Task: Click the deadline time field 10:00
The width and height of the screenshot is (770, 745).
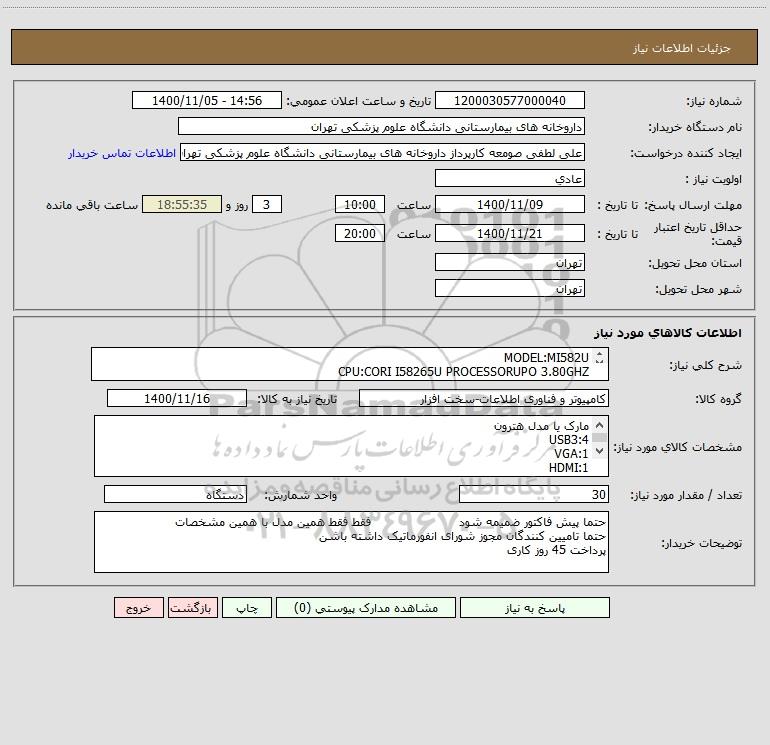Action: coord(359,204)
